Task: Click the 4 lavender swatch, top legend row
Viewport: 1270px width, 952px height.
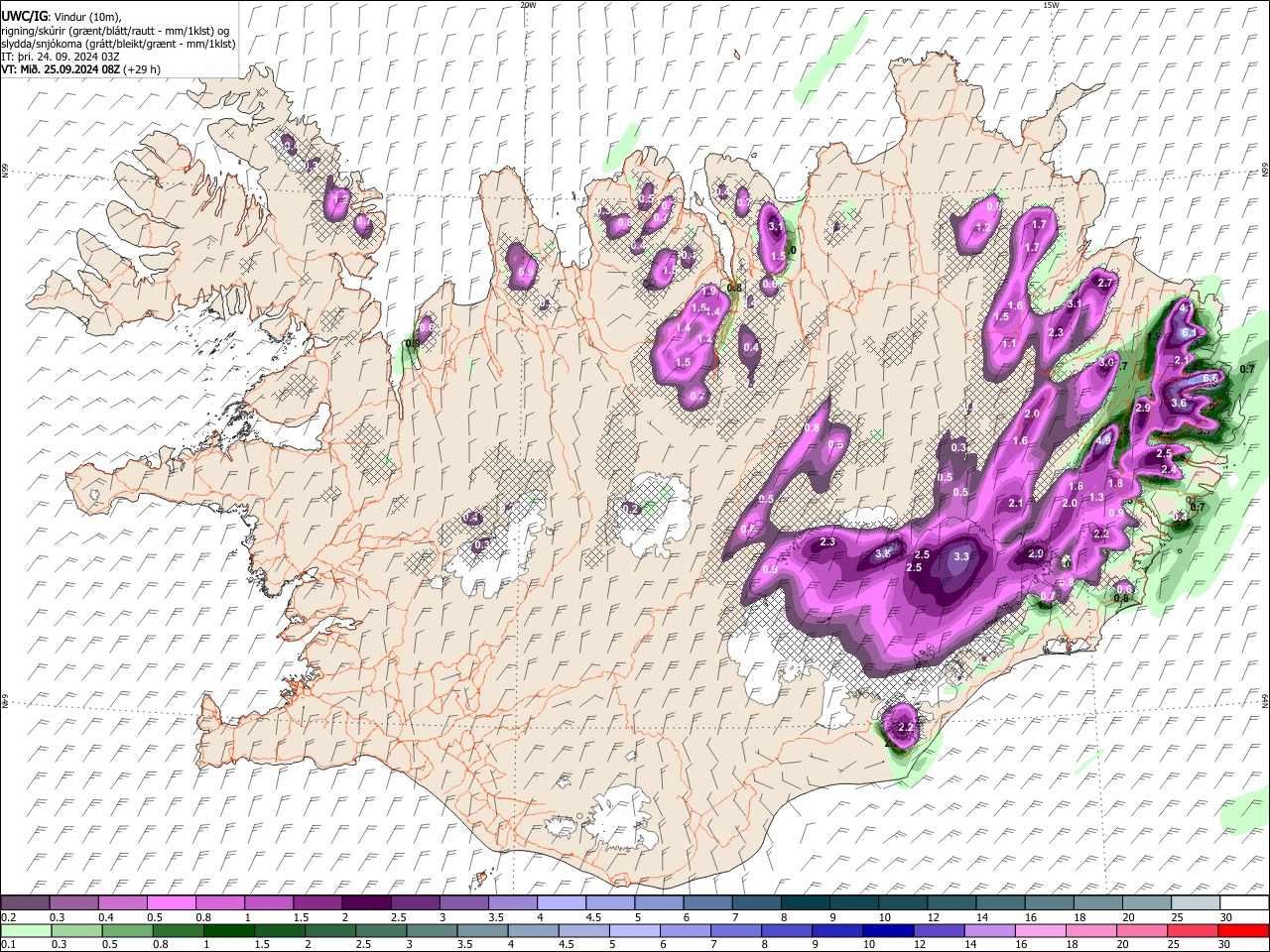Action: pyautogui.click(x=562, y=902)
